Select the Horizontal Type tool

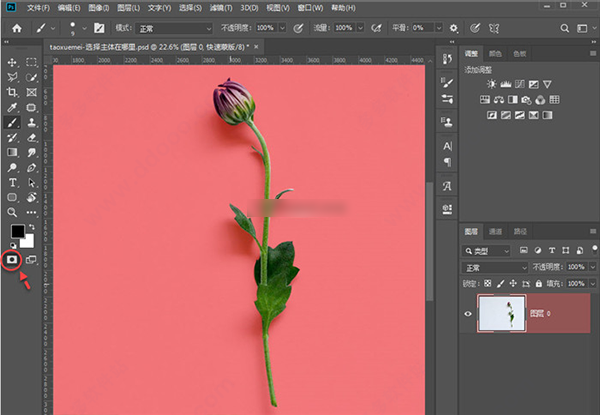(x=12, y=182)
